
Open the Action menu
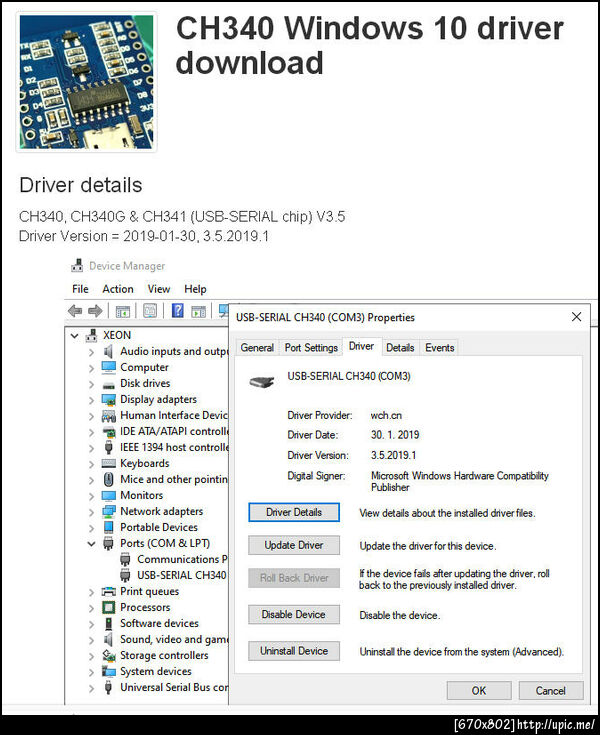pos(118,289)
